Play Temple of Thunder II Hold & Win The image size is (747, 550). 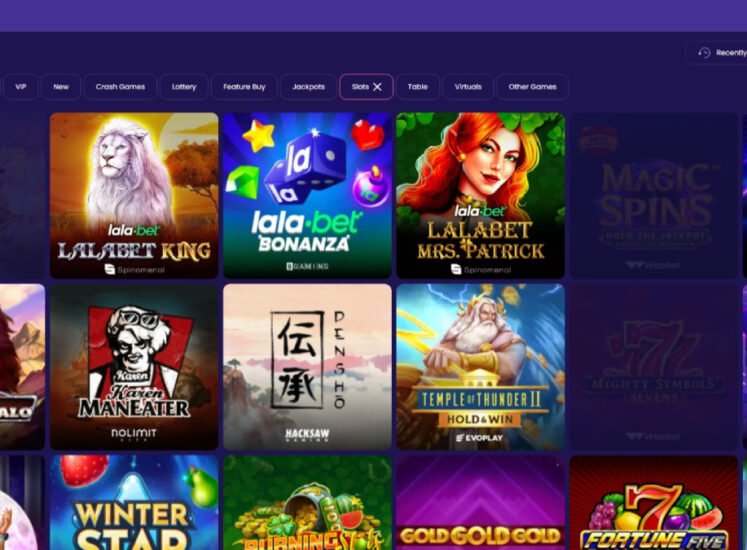(x=481, y=367)
